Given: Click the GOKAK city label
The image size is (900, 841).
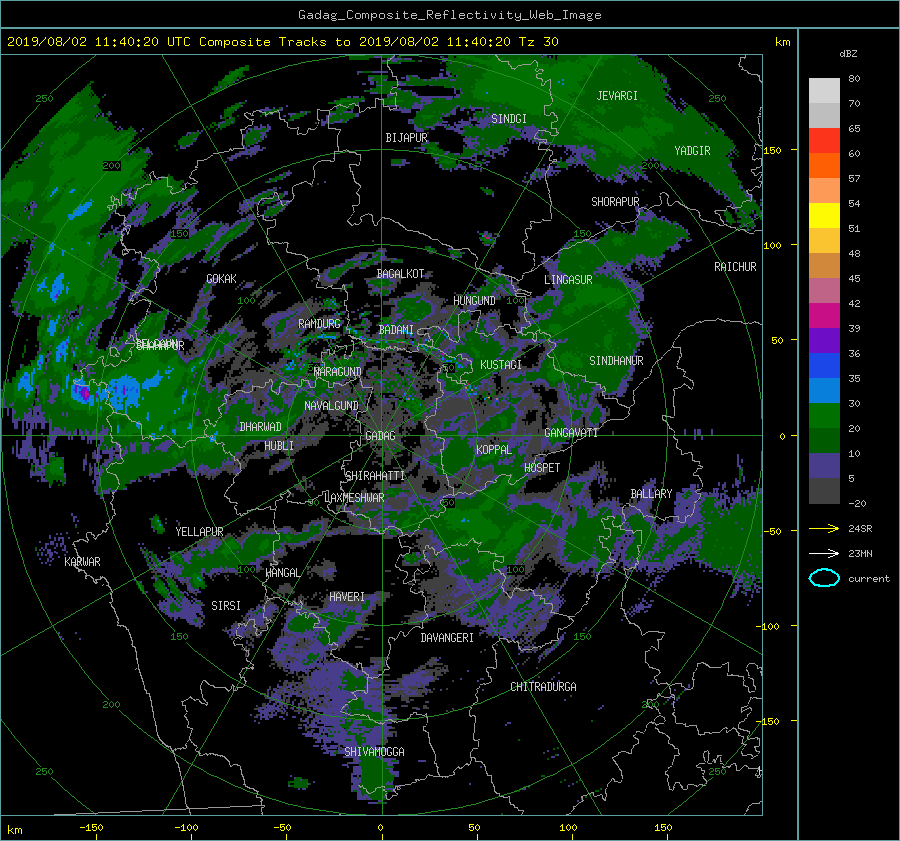Looking at the screenshot, I should pyautogui.click(x=221, y=279).
